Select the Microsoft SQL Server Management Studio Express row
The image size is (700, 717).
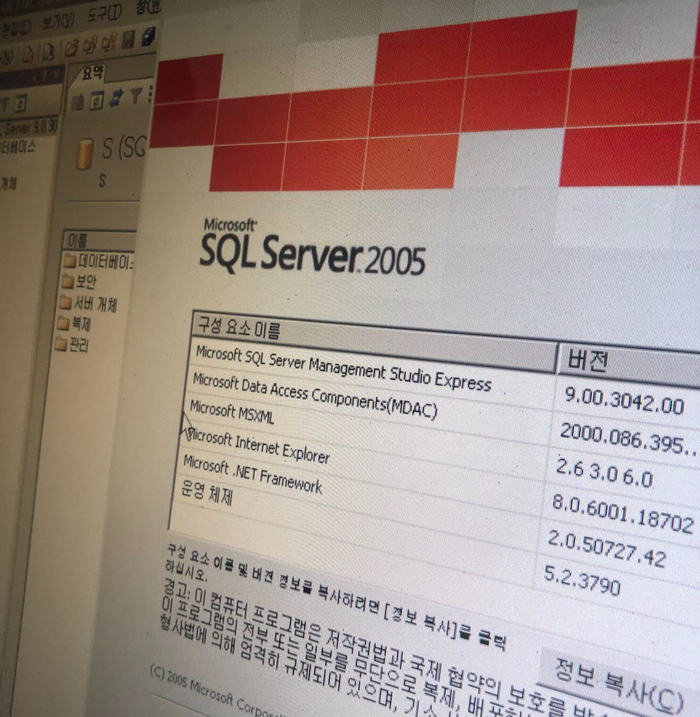click(x=343, y=368)
